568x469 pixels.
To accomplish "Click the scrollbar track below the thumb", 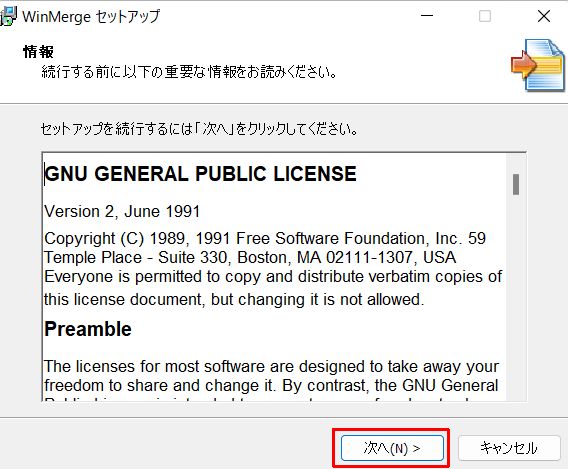I will point(516,297).
